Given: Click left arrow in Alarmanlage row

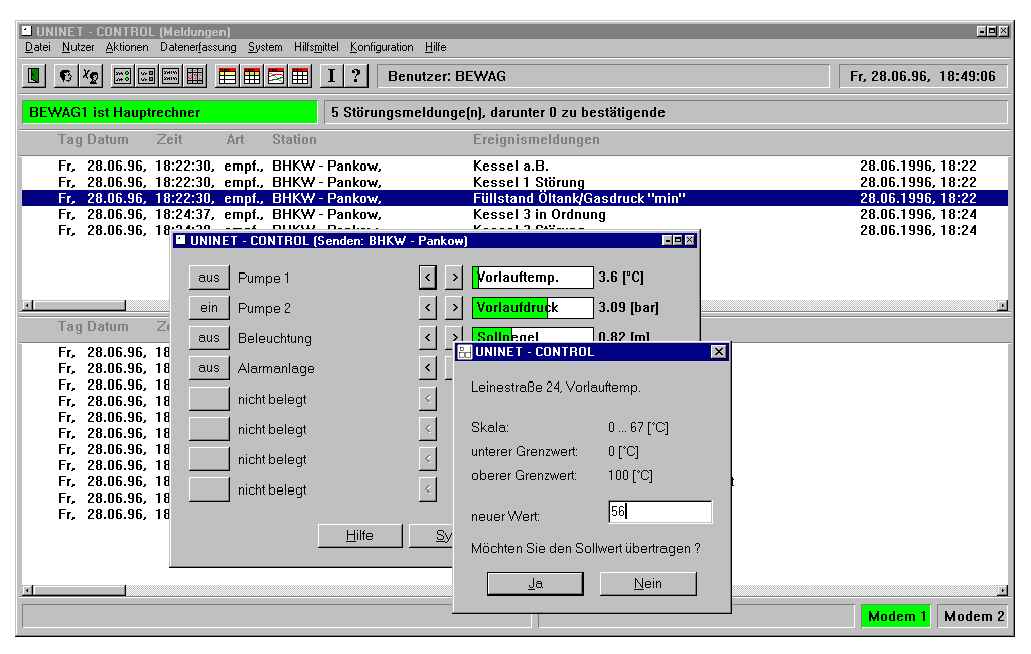Looking at the screenshot, I should tap(427, 368).
